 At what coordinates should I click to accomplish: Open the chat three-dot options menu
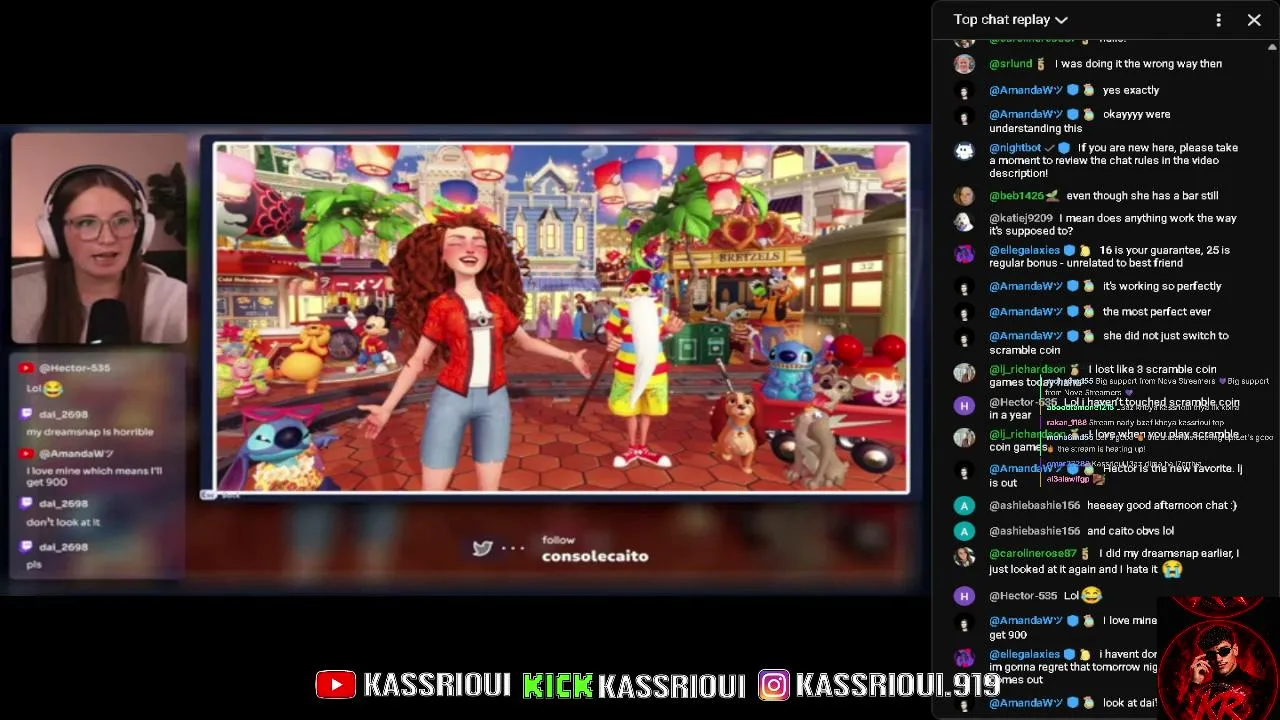click(x=1218, y=20)
